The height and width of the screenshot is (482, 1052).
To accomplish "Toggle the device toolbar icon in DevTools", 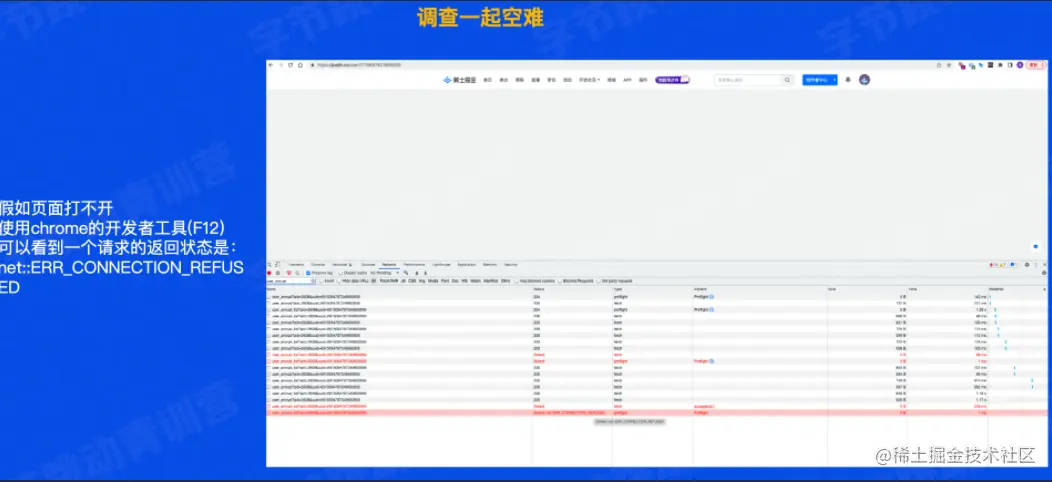I will 278,264.
